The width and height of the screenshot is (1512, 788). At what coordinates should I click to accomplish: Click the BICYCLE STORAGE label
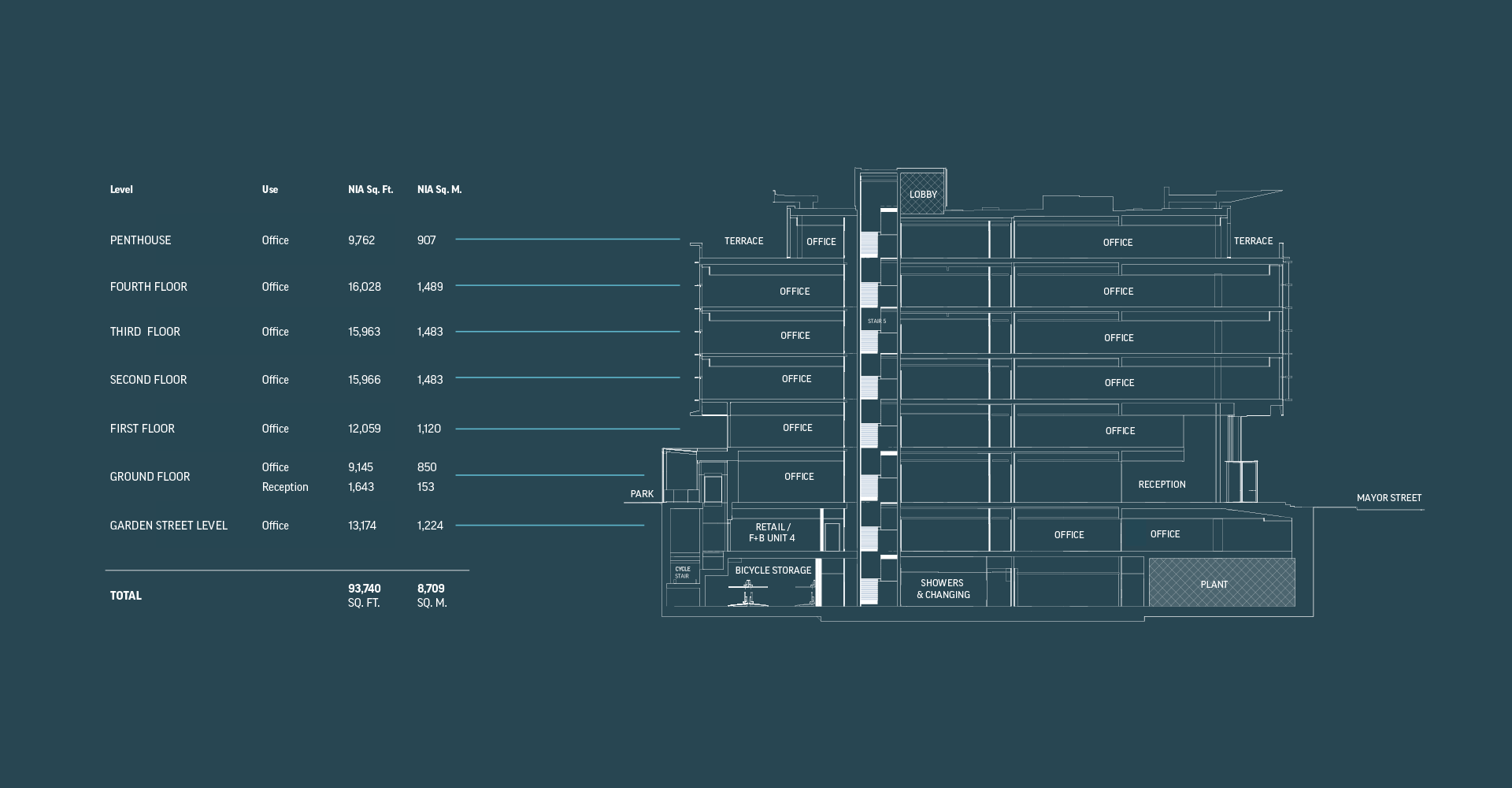(x=773, y=571)
